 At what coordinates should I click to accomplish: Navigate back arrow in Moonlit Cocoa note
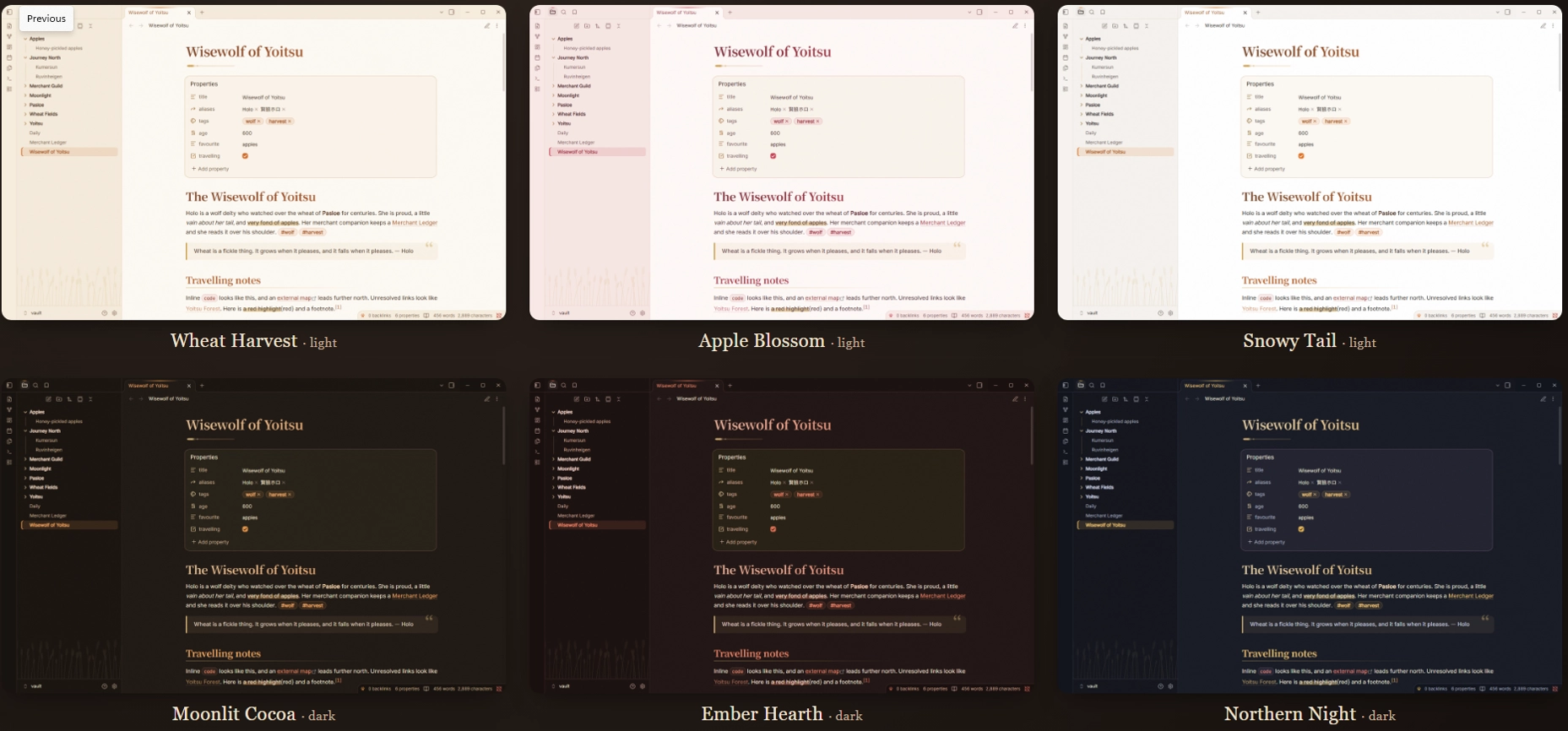pyautogui.click(x=131, y=398)
